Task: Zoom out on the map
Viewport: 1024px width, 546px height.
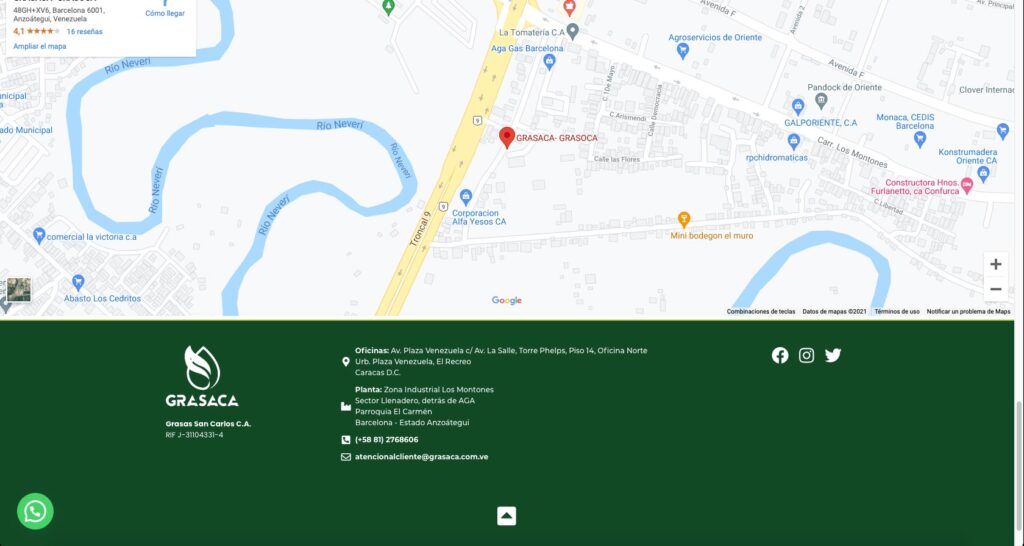Action: [x=995, y=289]
